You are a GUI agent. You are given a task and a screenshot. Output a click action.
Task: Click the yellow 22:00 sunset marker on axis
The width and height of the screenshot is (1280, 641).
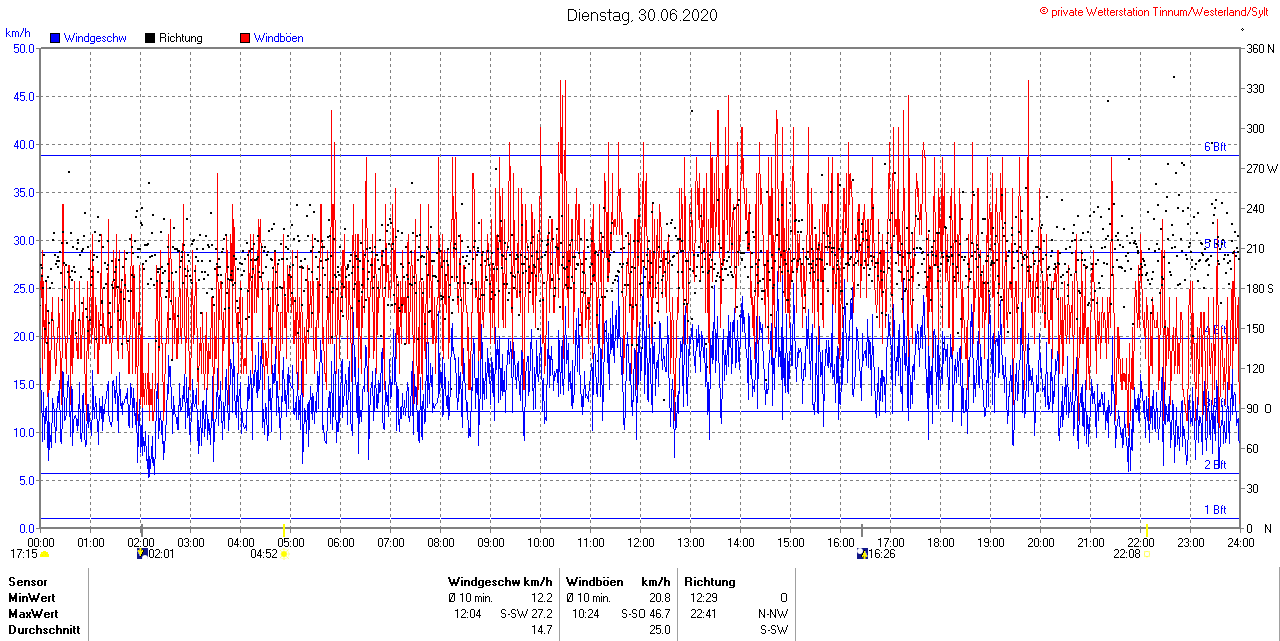[1147, 529]
